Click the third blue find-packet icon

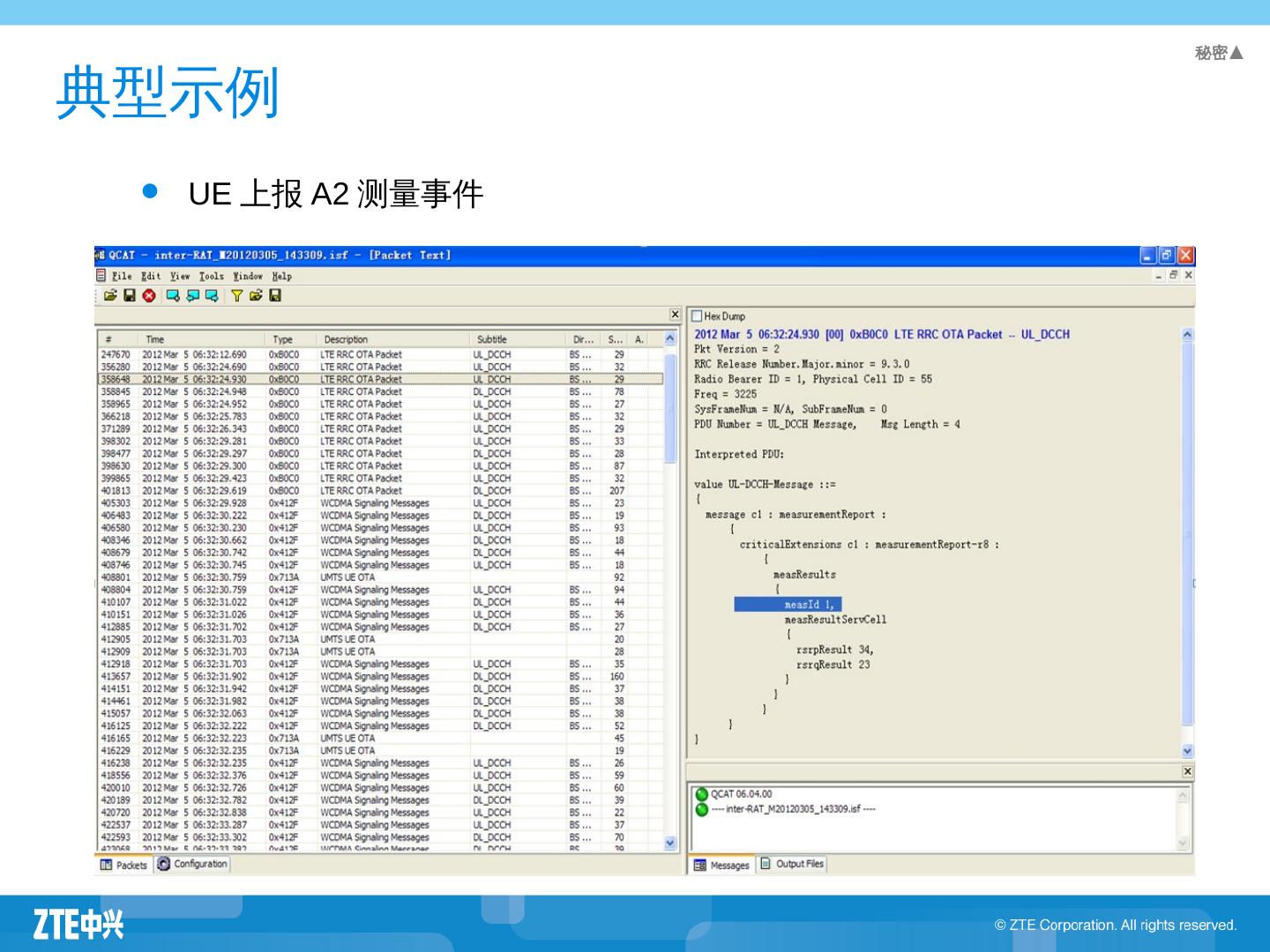212,296
